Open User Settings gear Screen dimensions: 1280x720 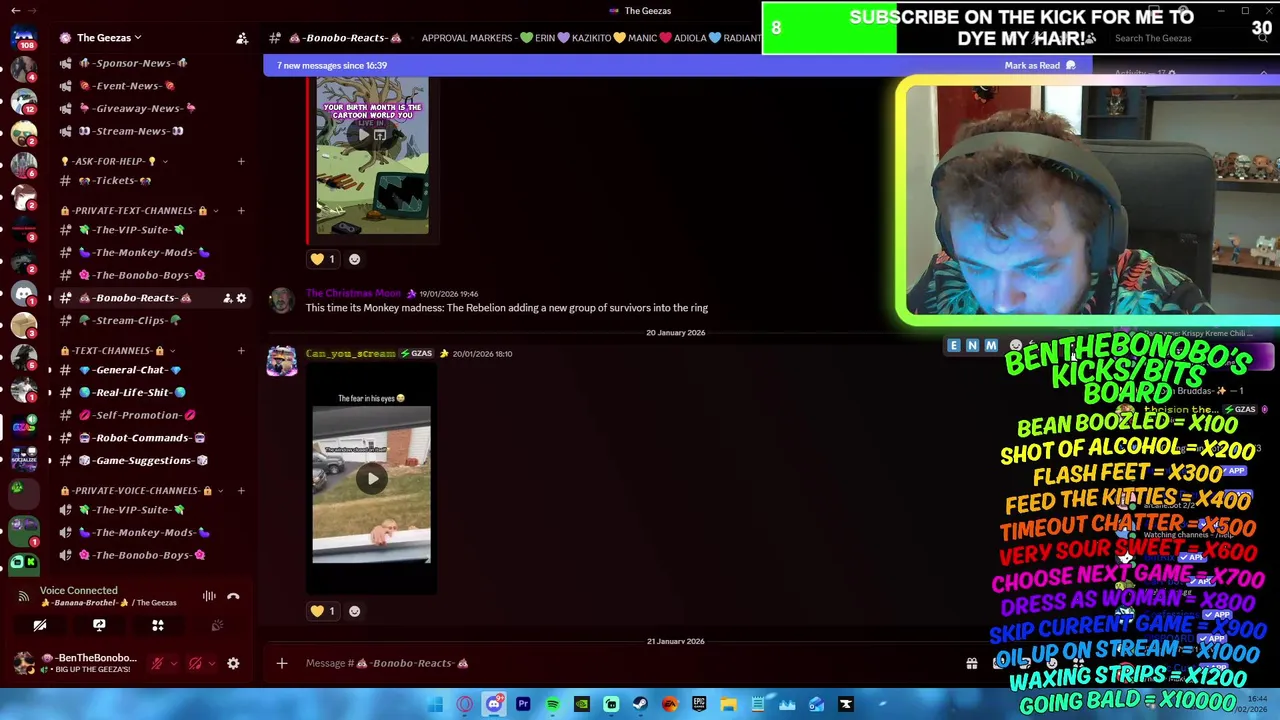[233, 664]
